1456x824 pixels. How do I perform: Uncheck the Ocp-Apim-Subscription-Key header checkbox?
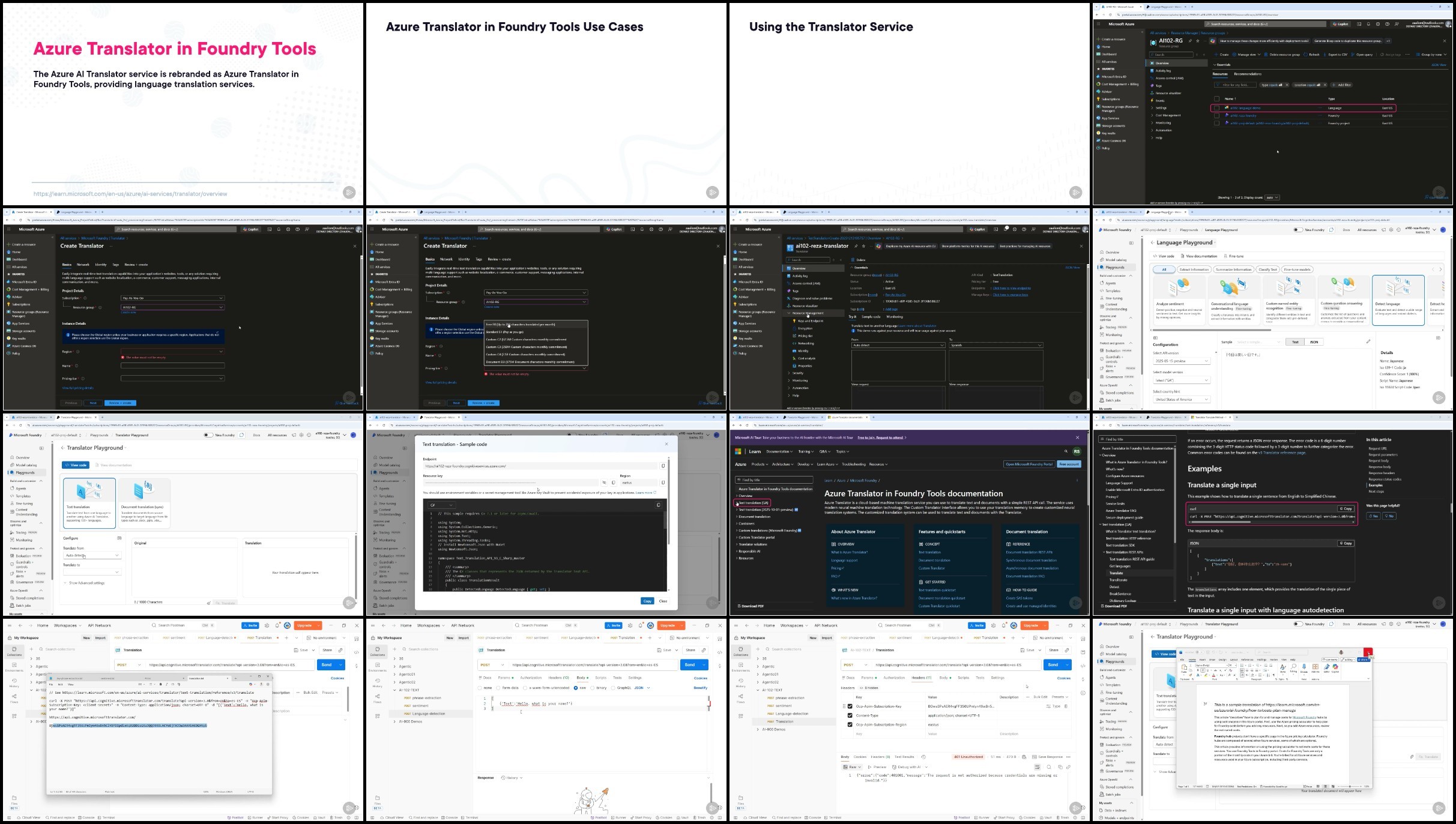850,706
